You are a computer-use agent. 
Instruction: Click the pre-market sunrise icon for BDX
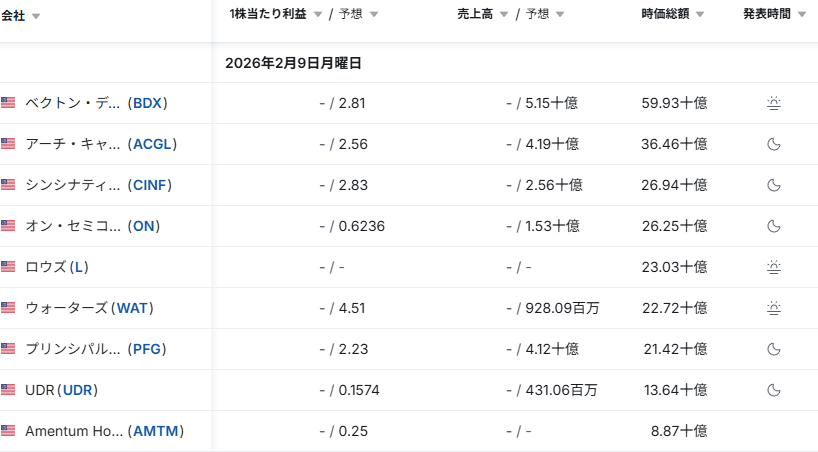point(773,103)
